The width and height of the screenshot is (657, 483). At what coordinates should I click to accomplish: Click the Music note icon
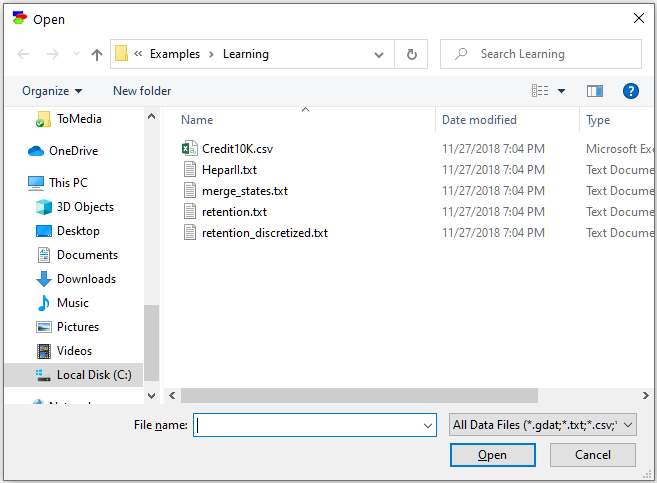point(44,303)
